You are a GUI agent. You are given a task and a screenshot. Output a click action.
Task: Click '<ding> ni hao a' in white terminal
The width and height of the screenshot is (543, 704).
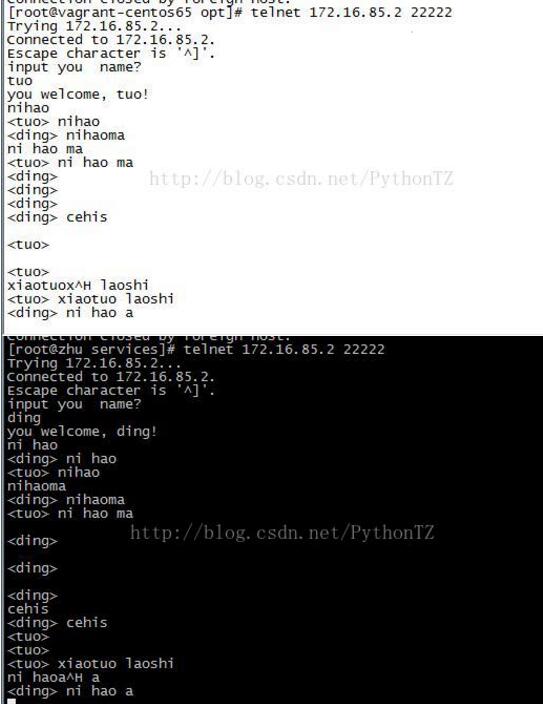[70, 312]
